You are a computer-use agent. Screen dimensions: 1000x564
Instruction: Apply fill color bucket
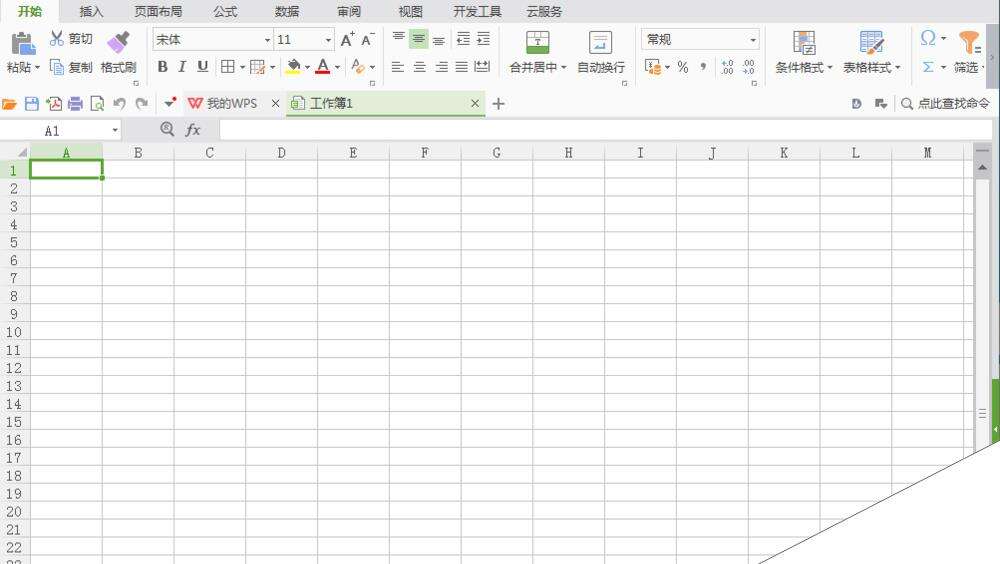point(293,66)
